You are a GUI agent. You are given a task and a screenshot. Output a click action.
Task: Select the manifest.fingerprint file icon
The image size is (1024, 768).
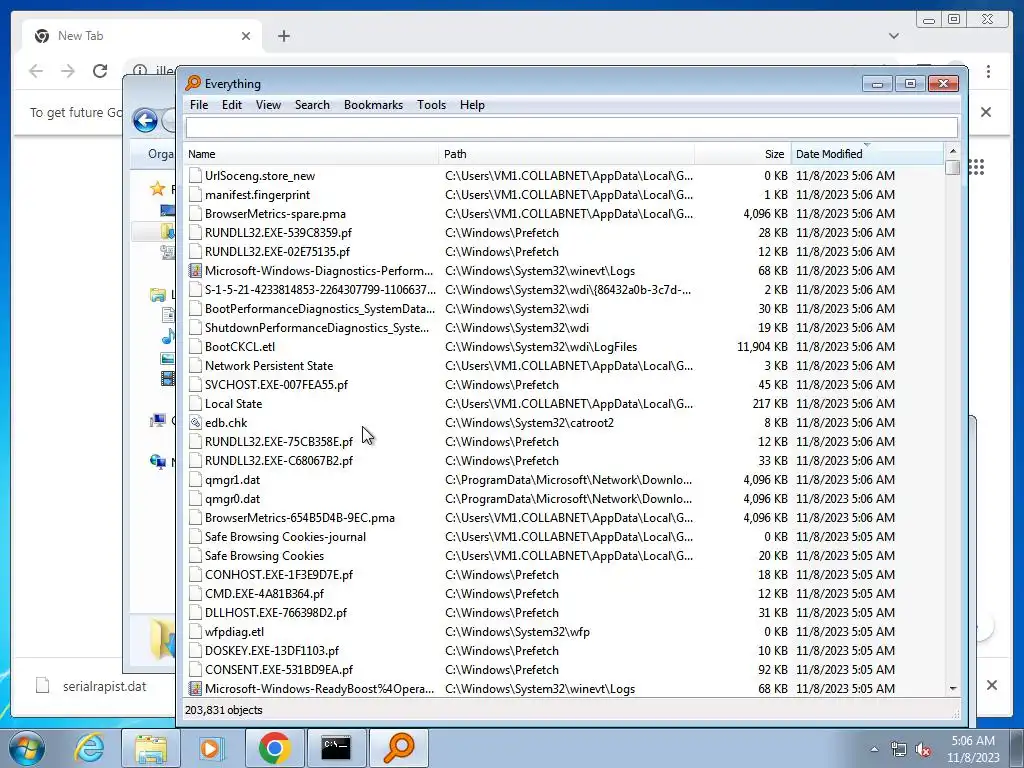coord(195,195)
